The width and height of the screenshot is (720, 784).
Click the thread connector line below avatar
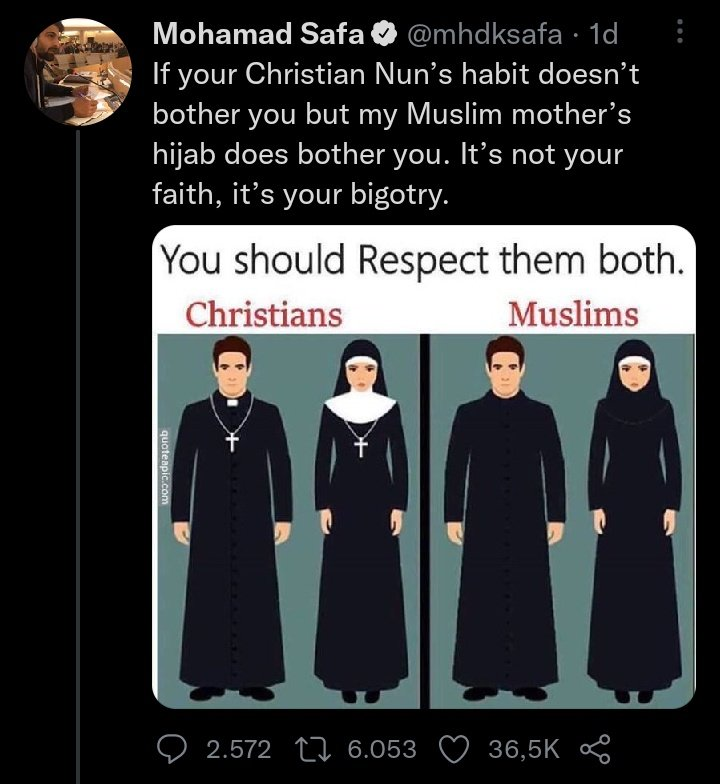click(78, 456)
